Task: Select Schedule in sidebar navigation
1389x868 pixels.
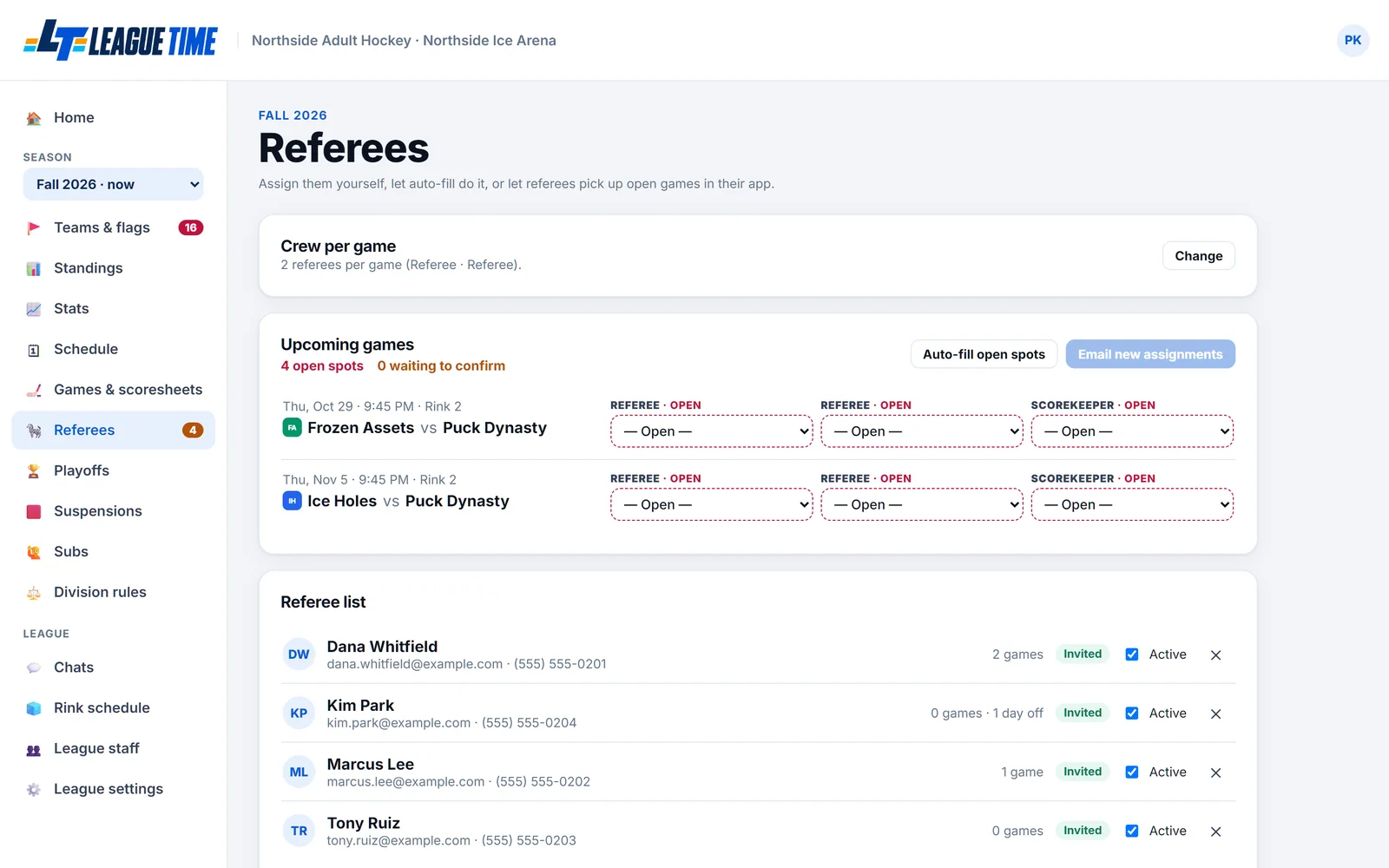Action: coord(113,349)
